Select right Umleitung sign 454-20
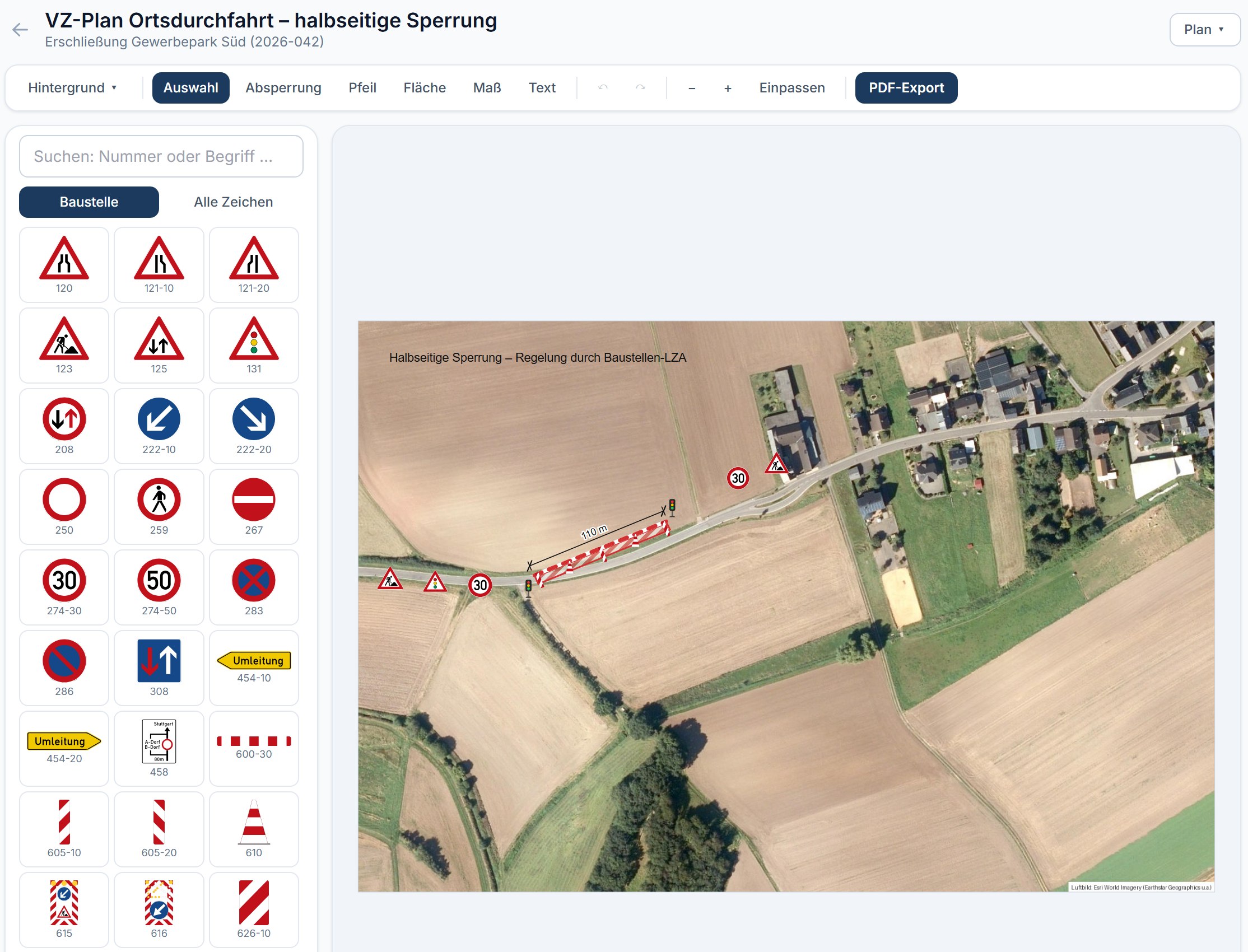Screen dimensions: 1248x952 coord(64,749)
